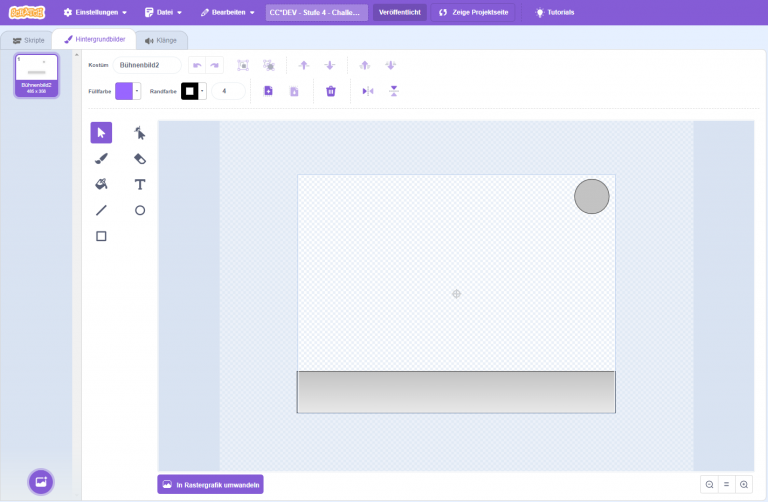The height and width of the screenshot is (502, 768).
Task: Activate the Text tool
Action: pos(140,184)
